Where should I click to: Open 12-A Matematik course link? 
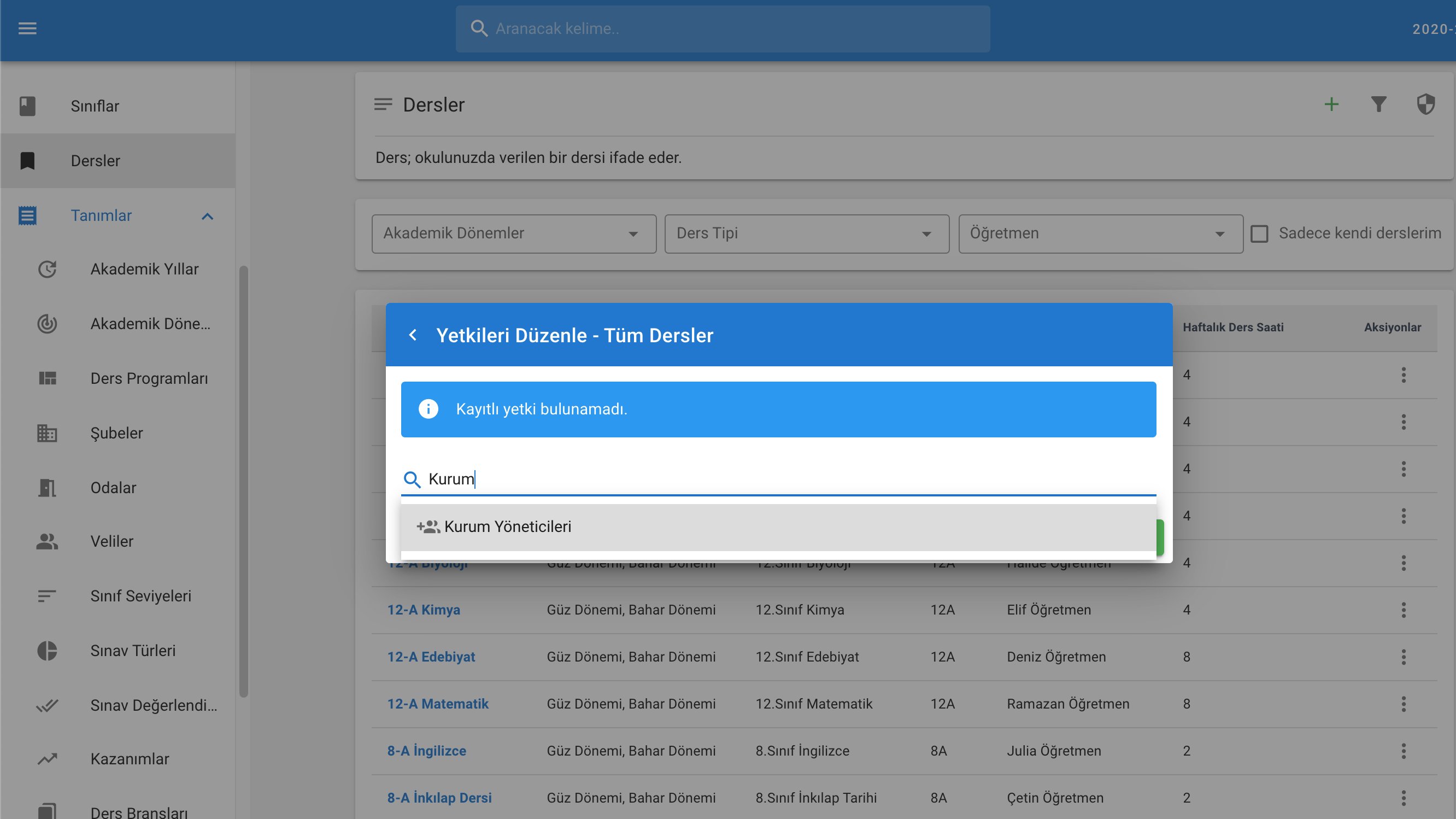437,704
